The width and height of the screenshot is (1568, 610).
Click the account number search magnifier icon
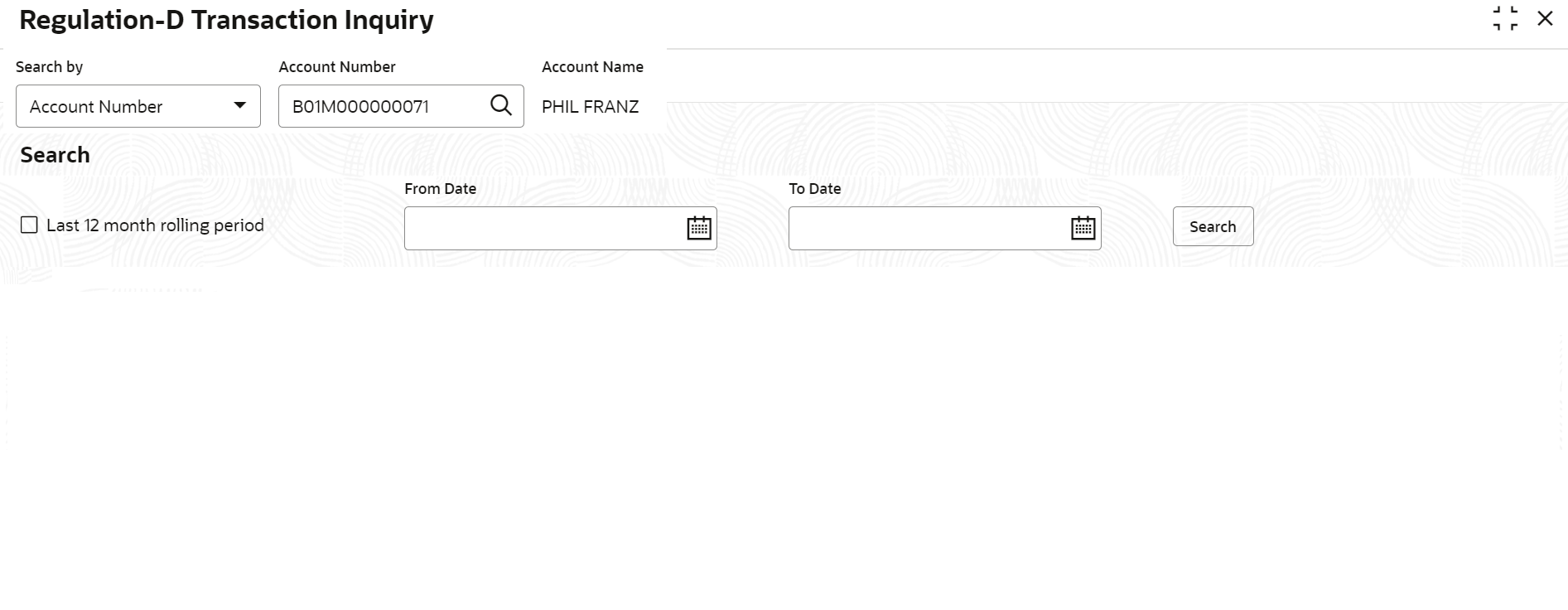click(x=501, y=105)
